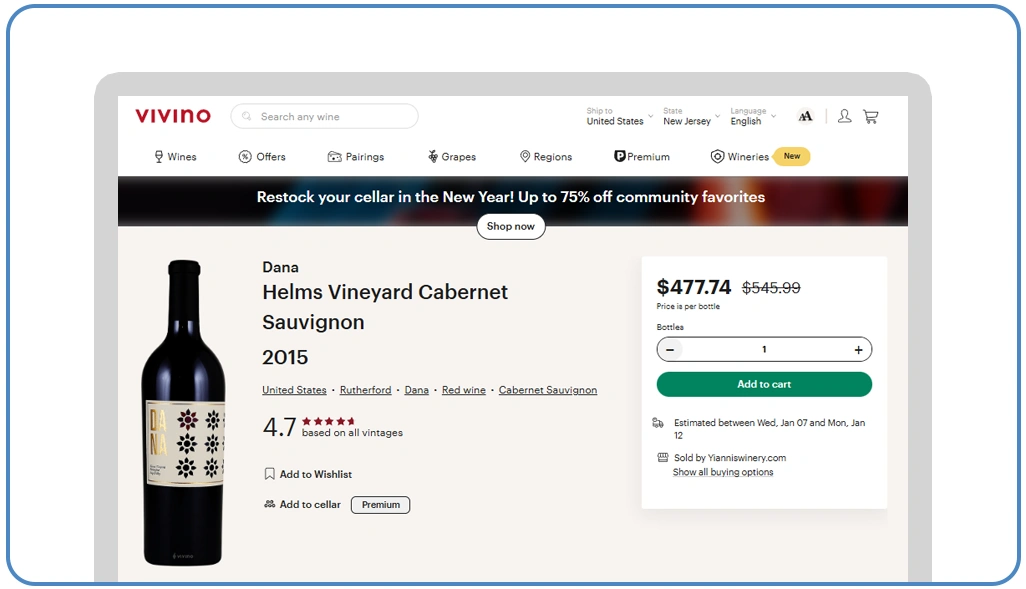1026x589 pixels.
Task: Click the text size AA icon
Action: pyautogui.click(x=805, y=117)
